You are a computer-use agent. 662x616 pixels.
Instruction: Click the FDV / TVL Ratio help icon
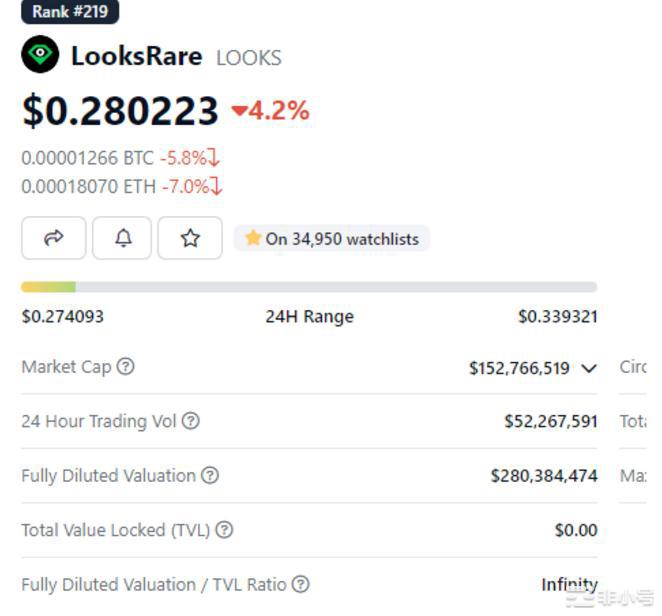pyautogui.click(x=300, y=585)
